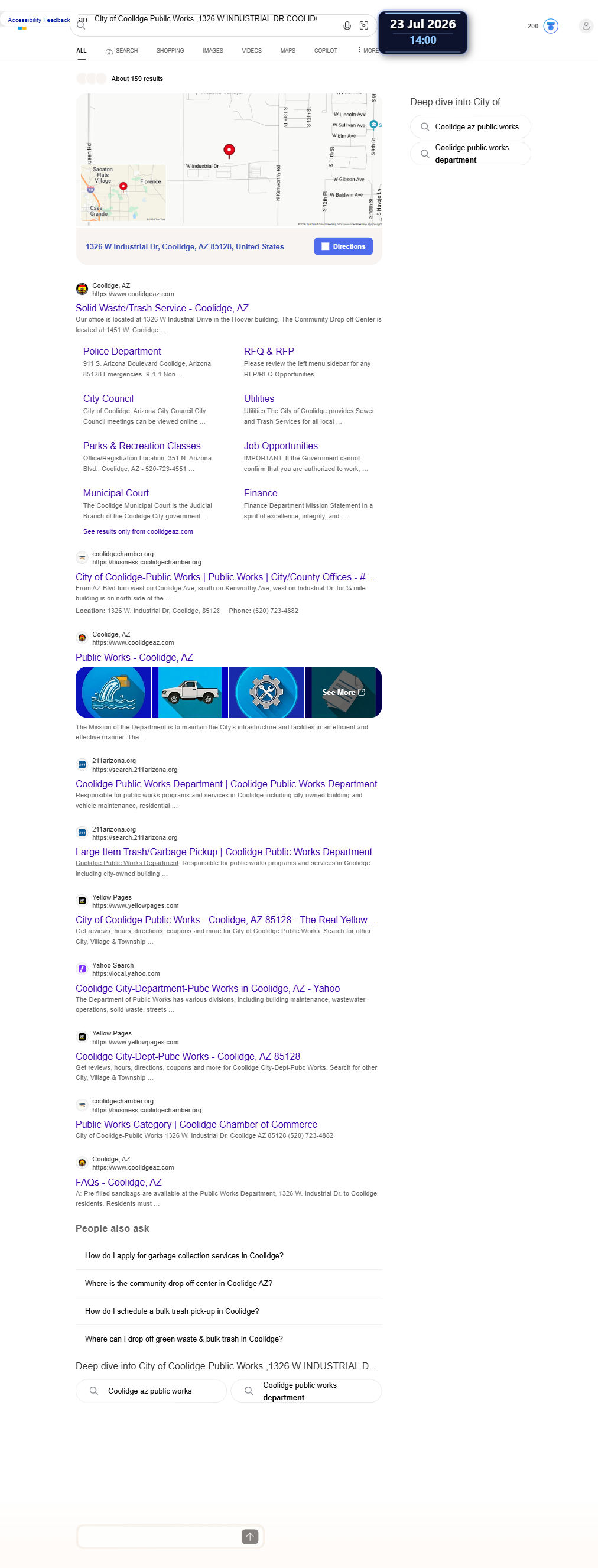Click the See More images thumbnail
The width and height of the screenshot is (598, 1568).
pyautogui.click(x=344, y=692)
